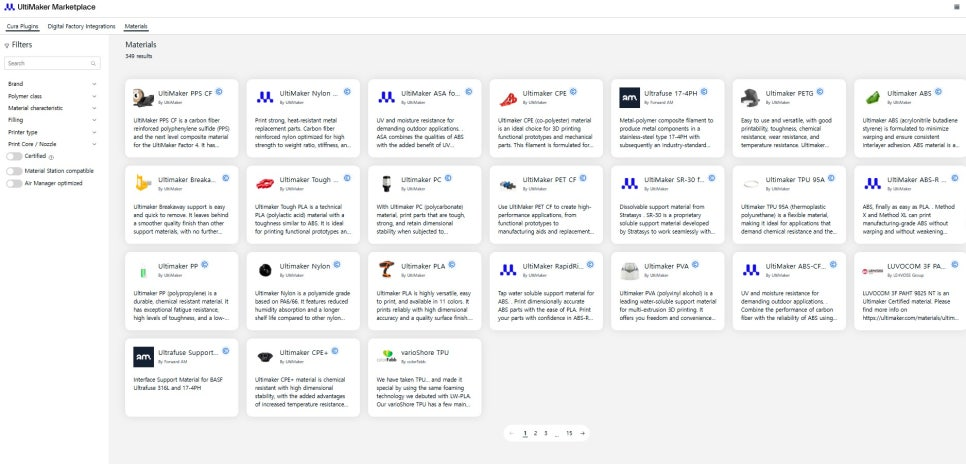Click the '349 results' text
Image resolution: width=966 pixels, height=464 pixels.
coord(139,56)
